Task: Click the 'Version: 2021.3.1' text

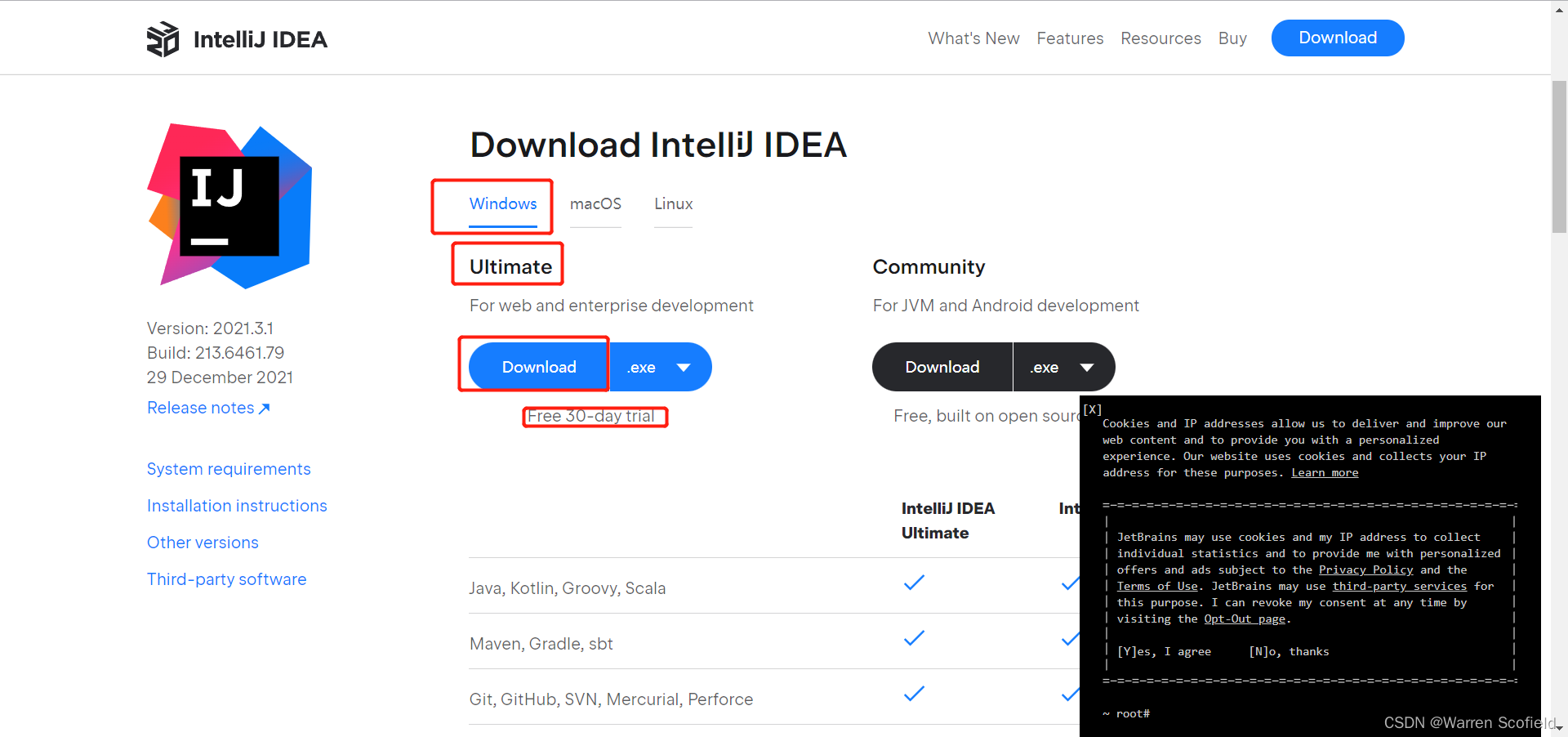Action: pos(210,328)
